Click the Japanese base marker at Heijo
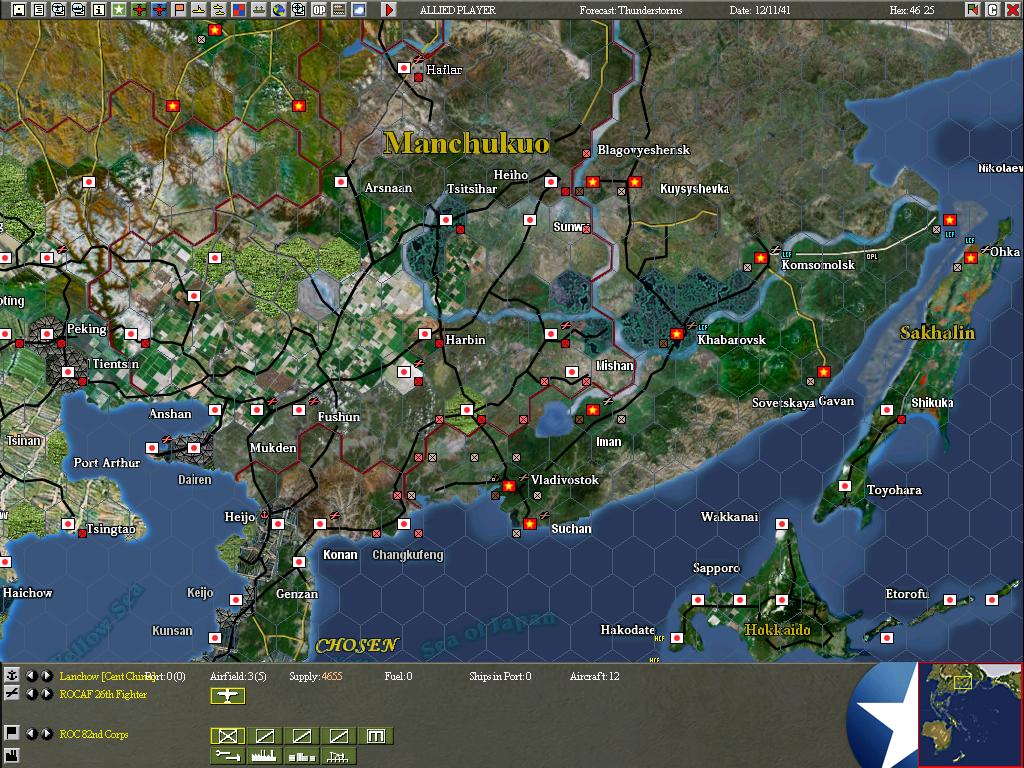Viewport: 1024px width, 768px height. [278, 524]
